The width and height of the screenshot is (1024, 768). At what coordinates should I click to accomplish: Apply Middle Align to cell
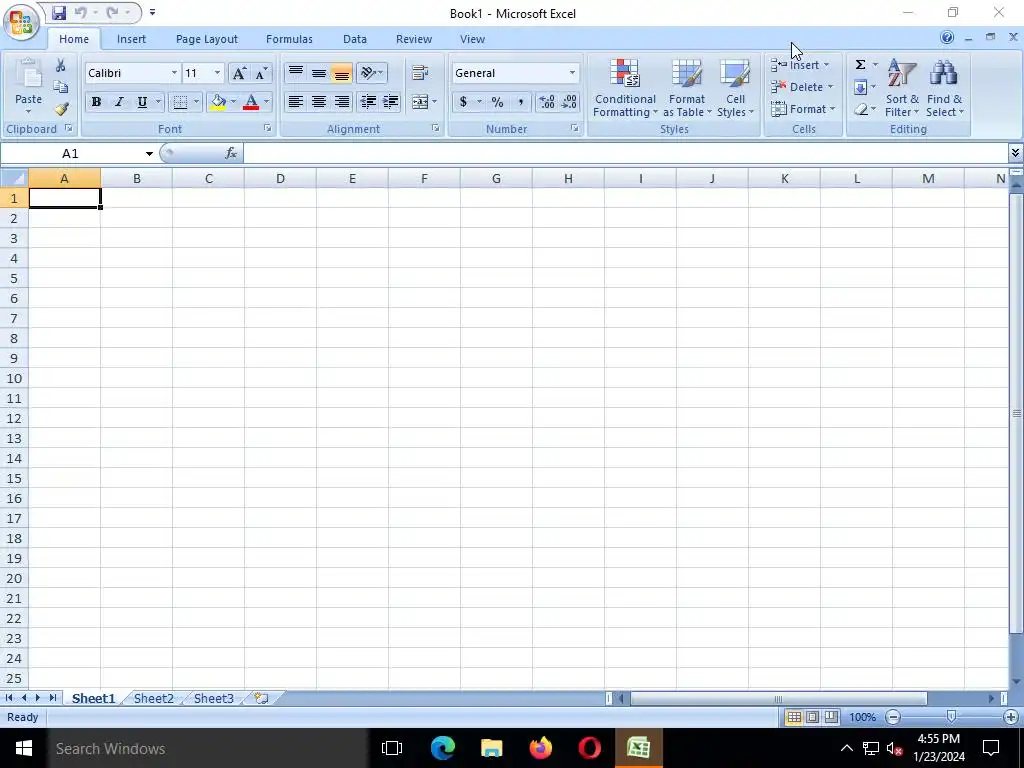pos(319,72)
